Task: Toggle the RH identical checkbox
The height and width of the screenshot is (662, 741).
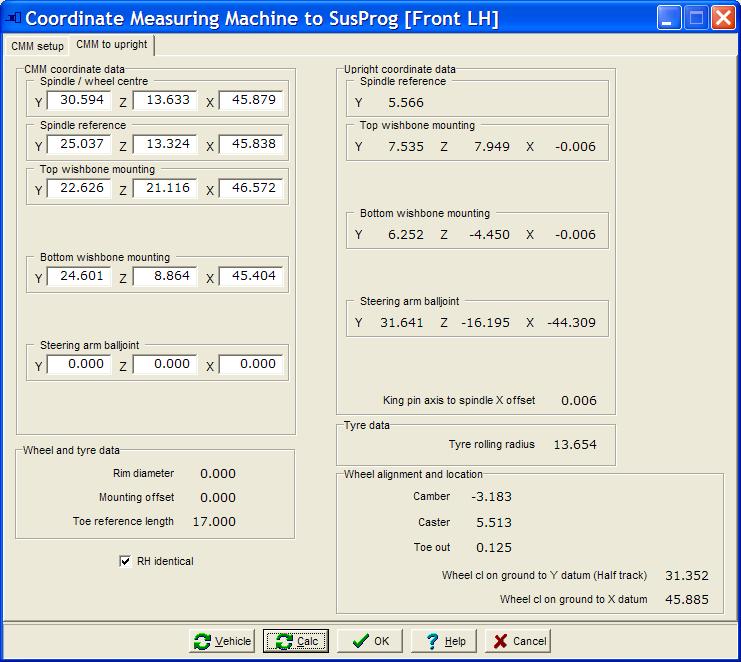Action: tap(125, 562)
